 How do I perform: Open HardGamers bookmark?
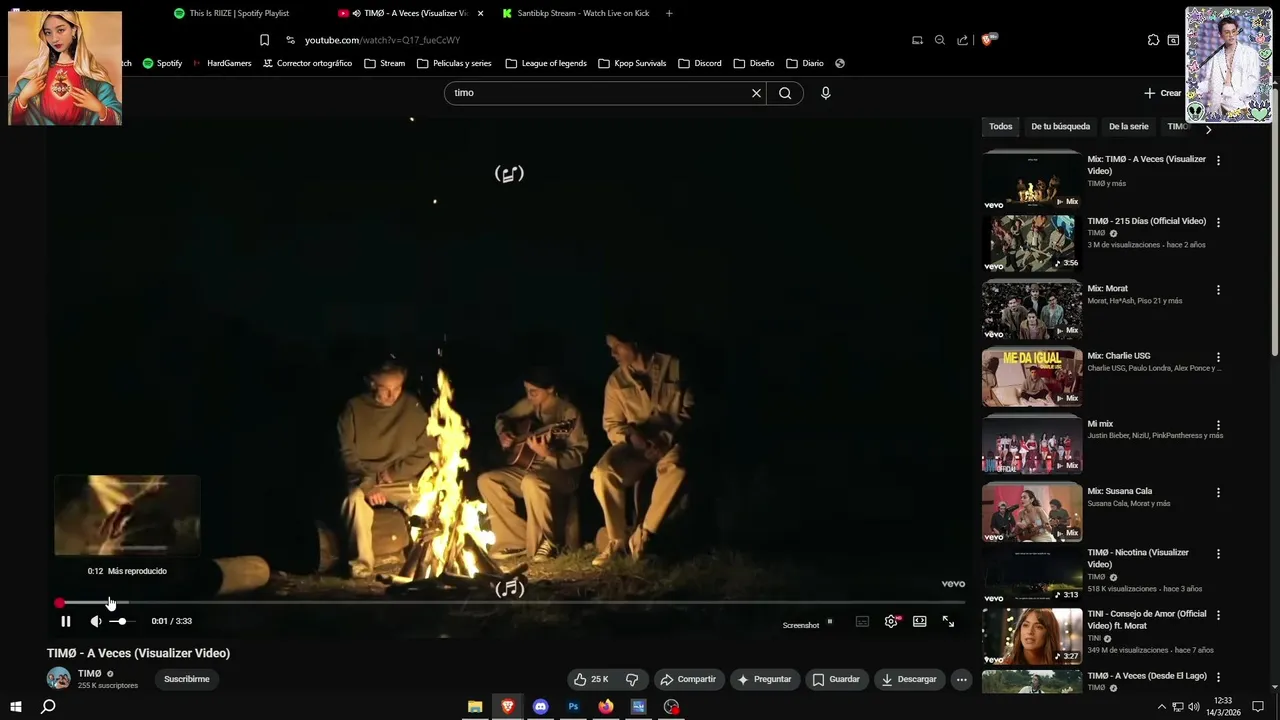click(222, 63)
